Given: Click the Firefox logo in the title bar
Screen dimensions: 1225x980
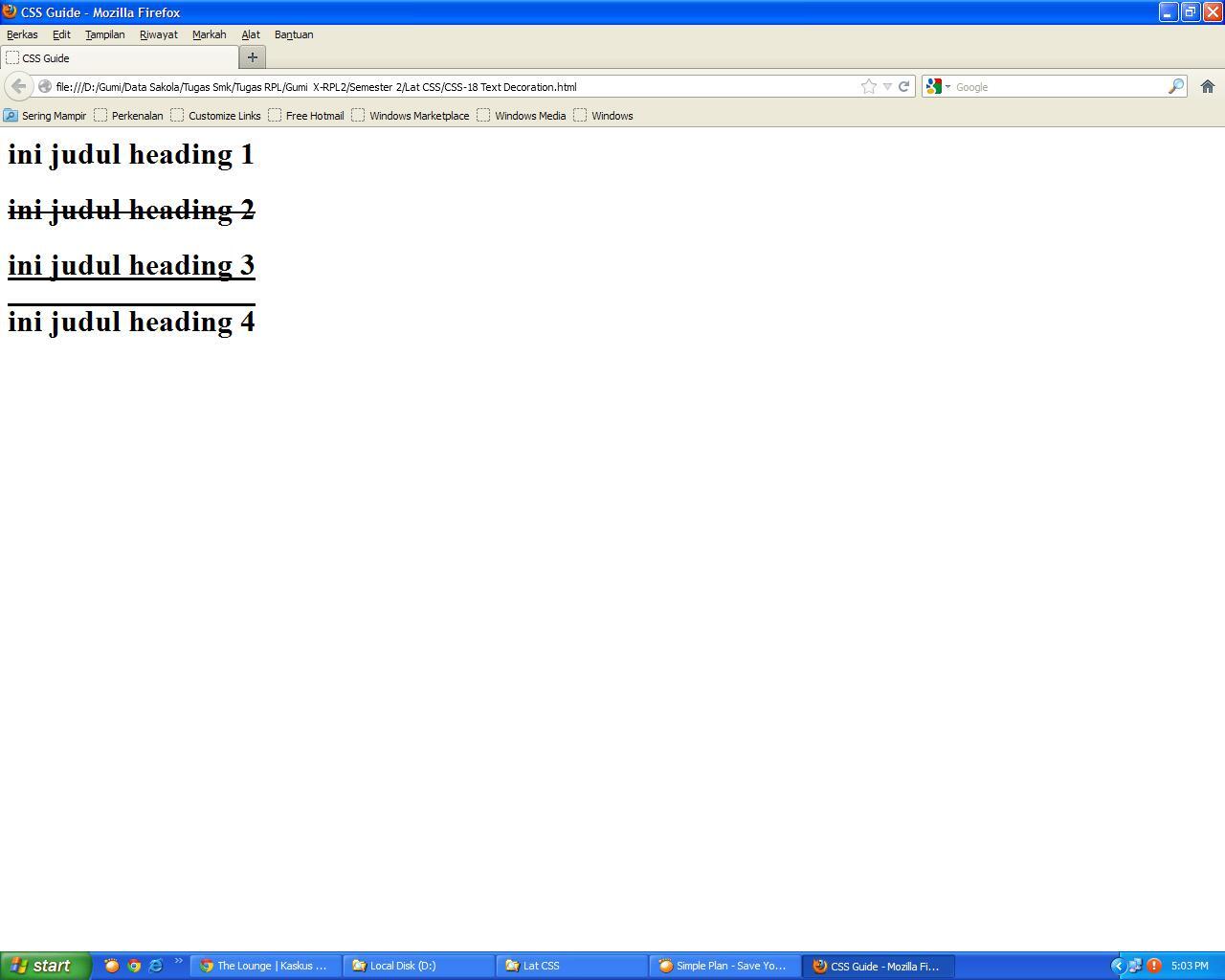Looking at the screenshot, I should 10,11.
